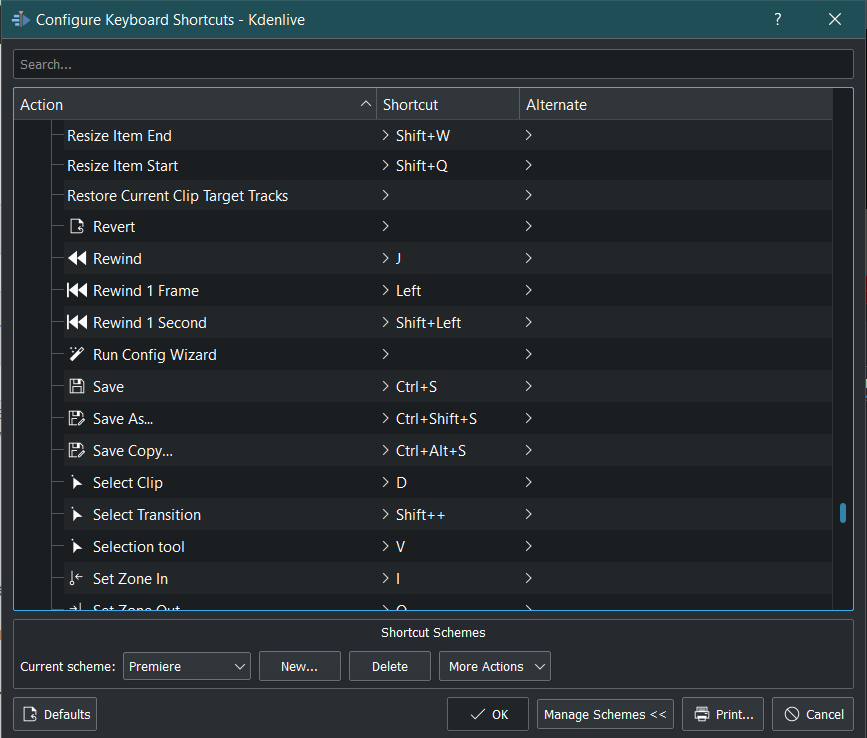Screen dimensions: 867x738
Task: Expand the Left shortcut for Rewind 1 Frame
Action: coord(385,290)
